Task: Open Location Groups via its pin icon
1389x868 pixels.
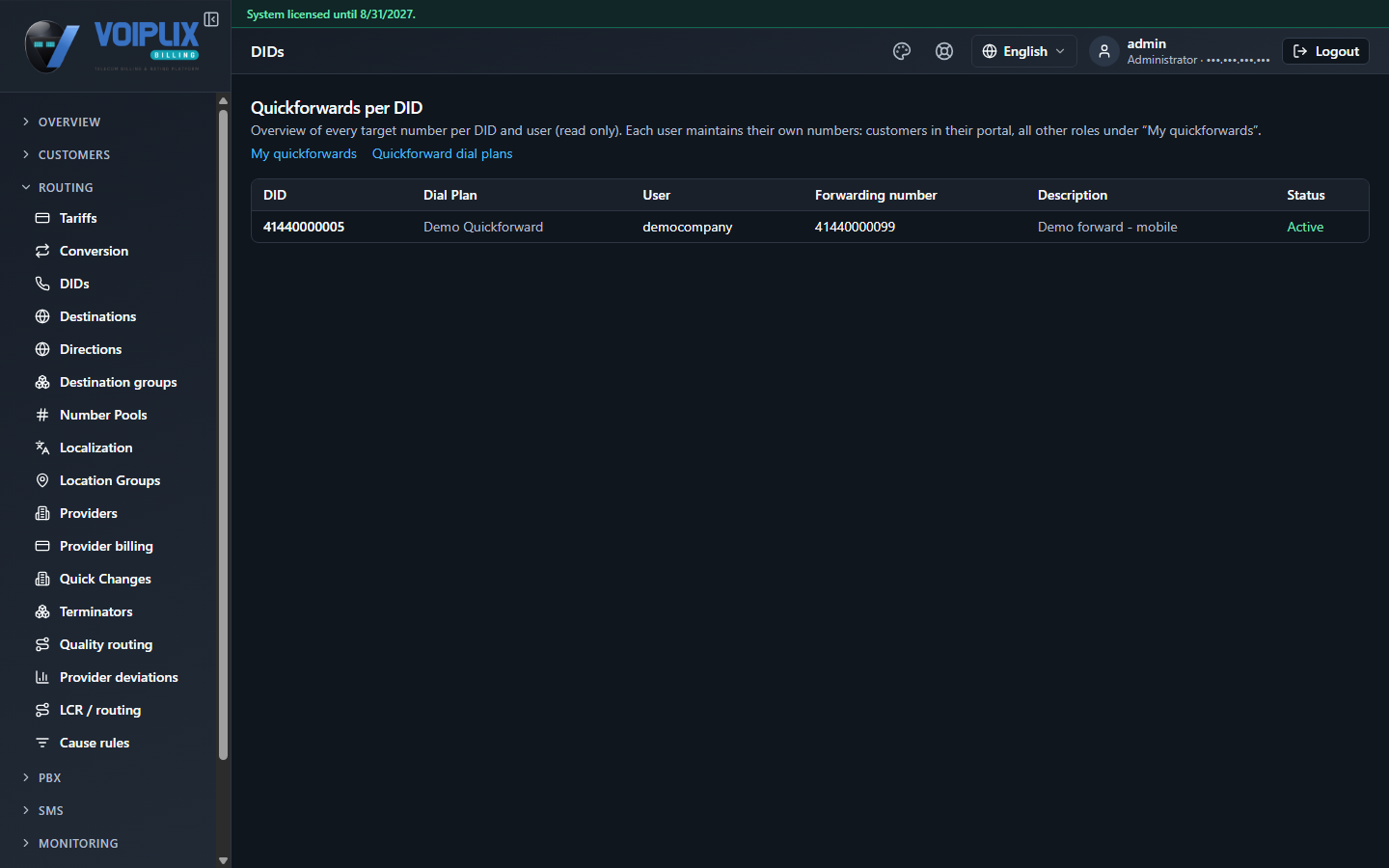Action: point(42,480)
